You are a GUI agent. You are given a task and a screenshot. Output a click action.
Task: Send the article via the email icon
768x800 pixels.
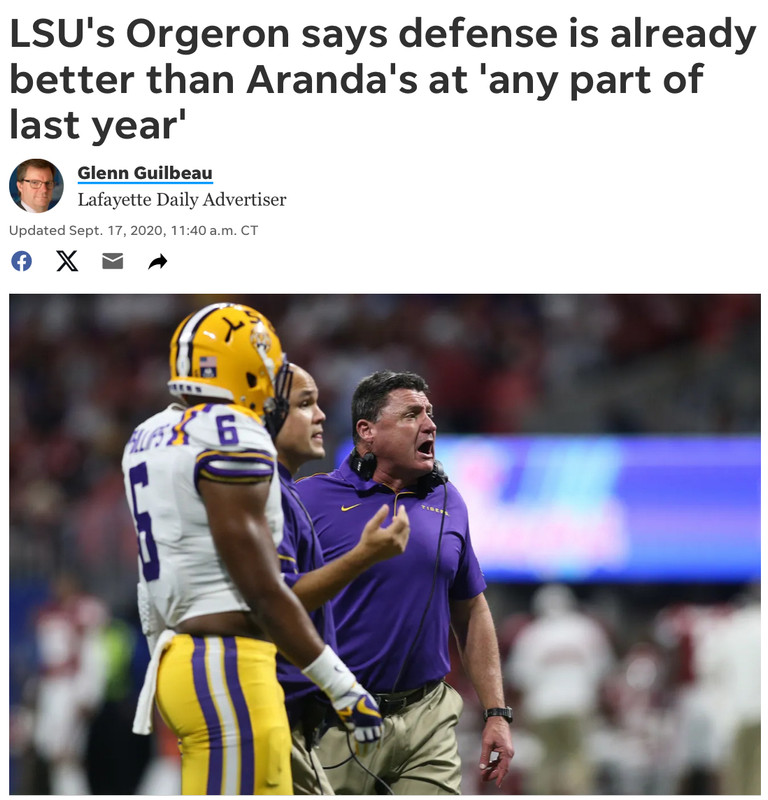coord(112,261)
